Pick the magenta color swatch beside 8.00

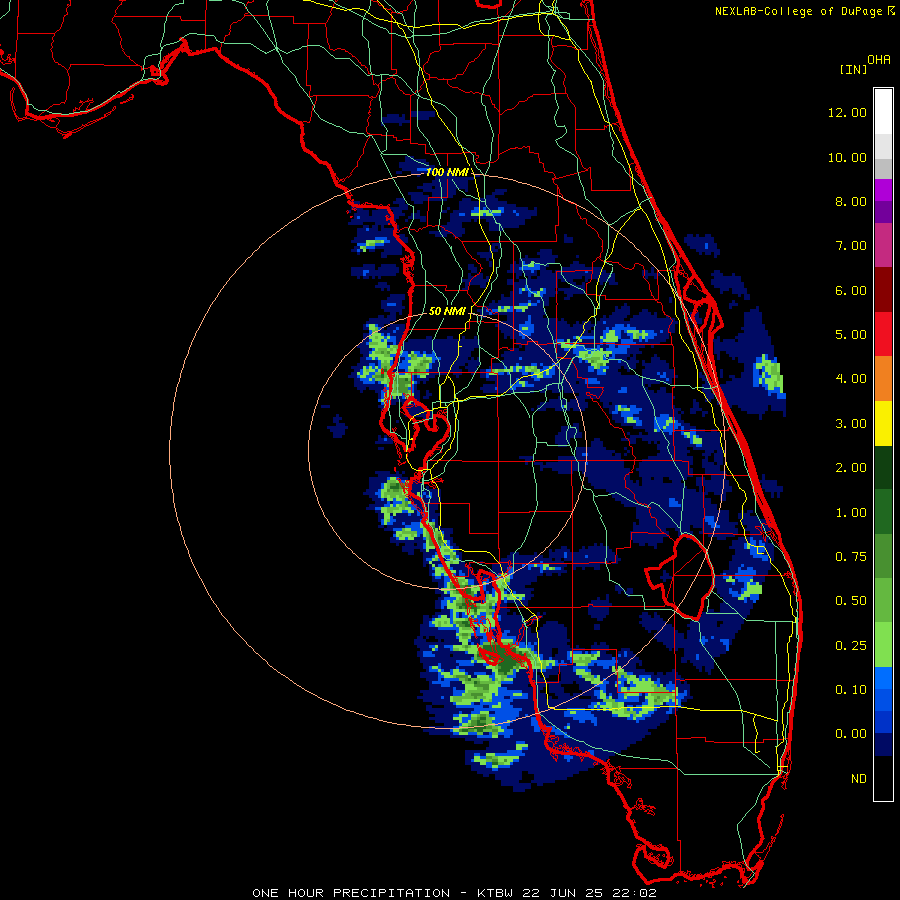point(883,190)
